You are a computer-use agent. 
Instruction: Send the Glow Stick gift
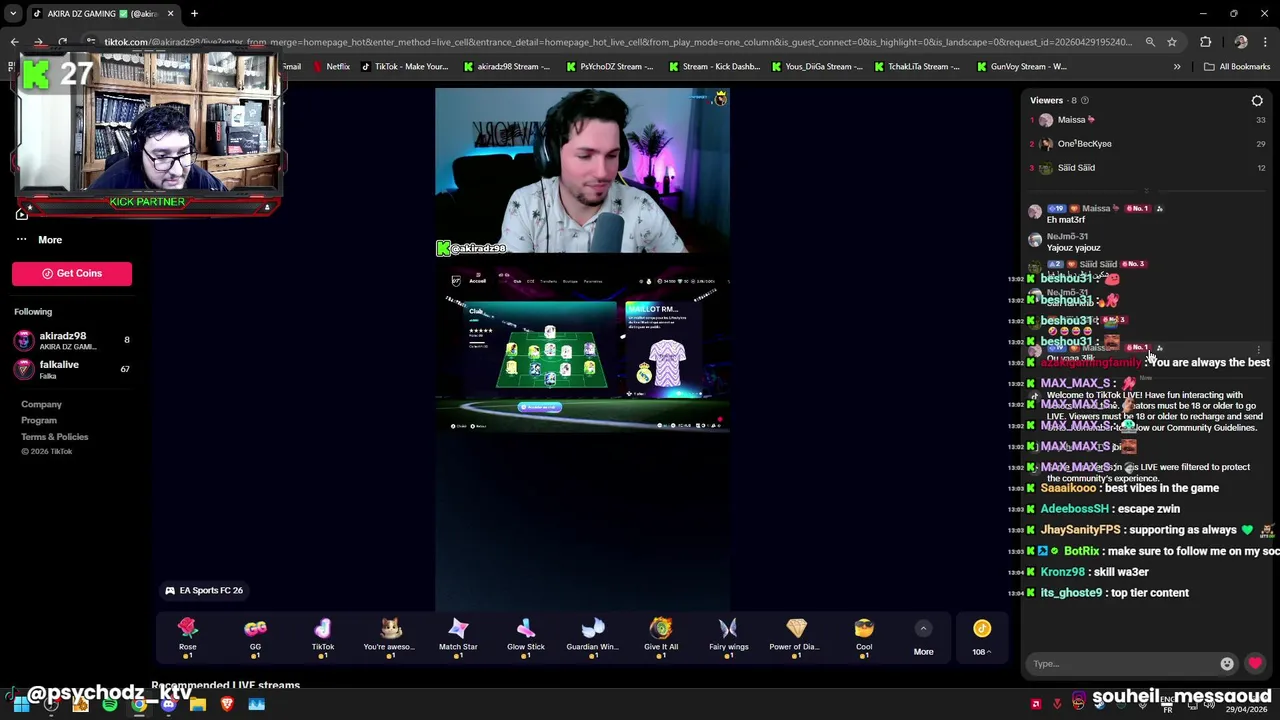click(526, 634)
